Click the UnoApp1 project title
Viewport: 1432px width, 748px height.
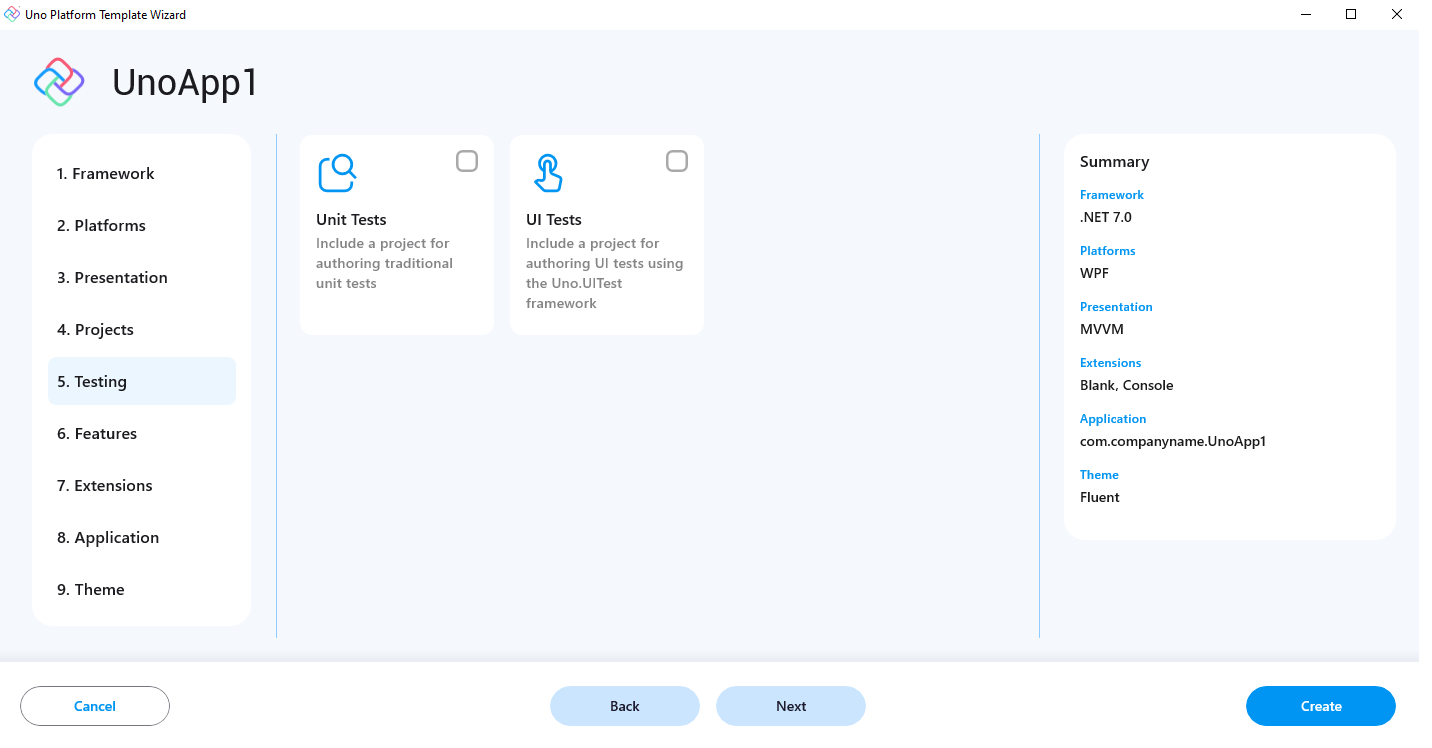click(x=185, y=82)
